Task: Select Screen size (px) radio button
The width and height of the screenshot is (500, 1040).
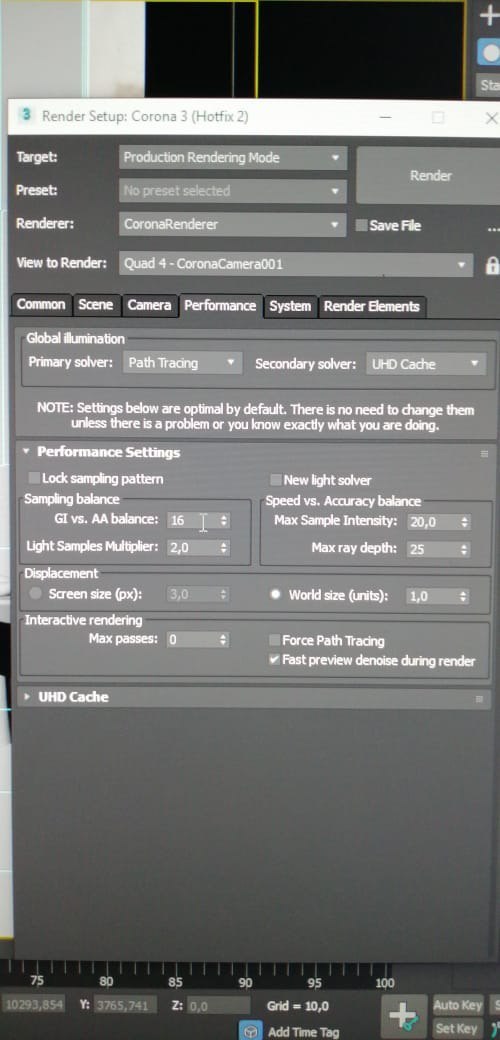Action: coord(36,594)
